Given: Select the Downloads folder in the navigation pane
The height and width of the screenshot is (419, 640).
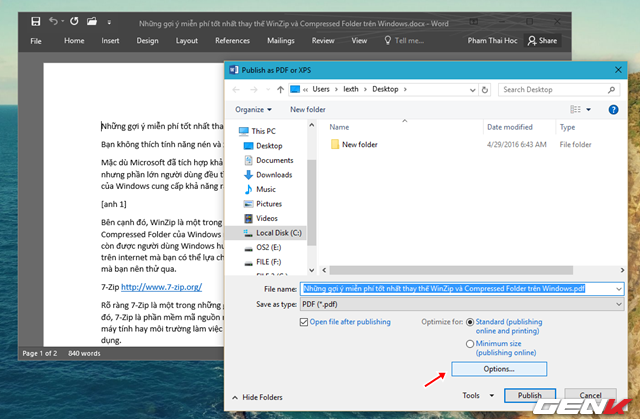Looking at the screenshot, I should [x=273, y=174].
